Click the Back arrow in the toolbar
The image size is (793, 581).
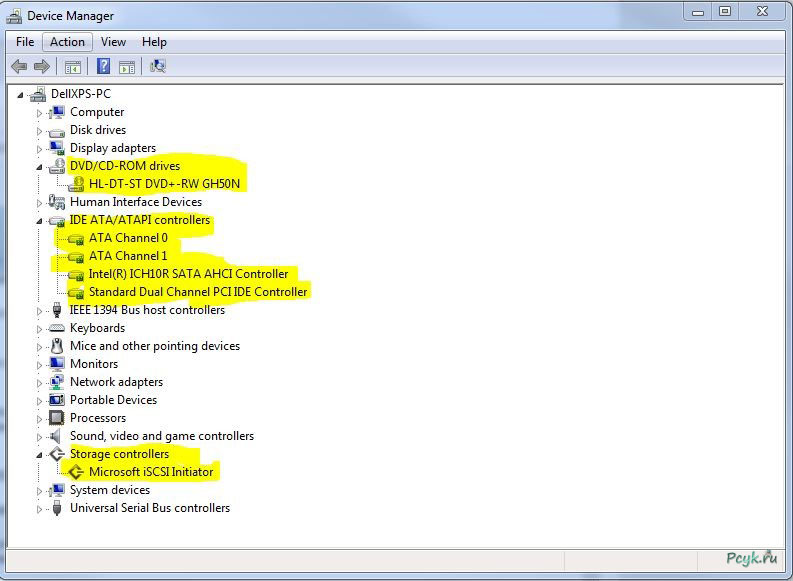19,67
